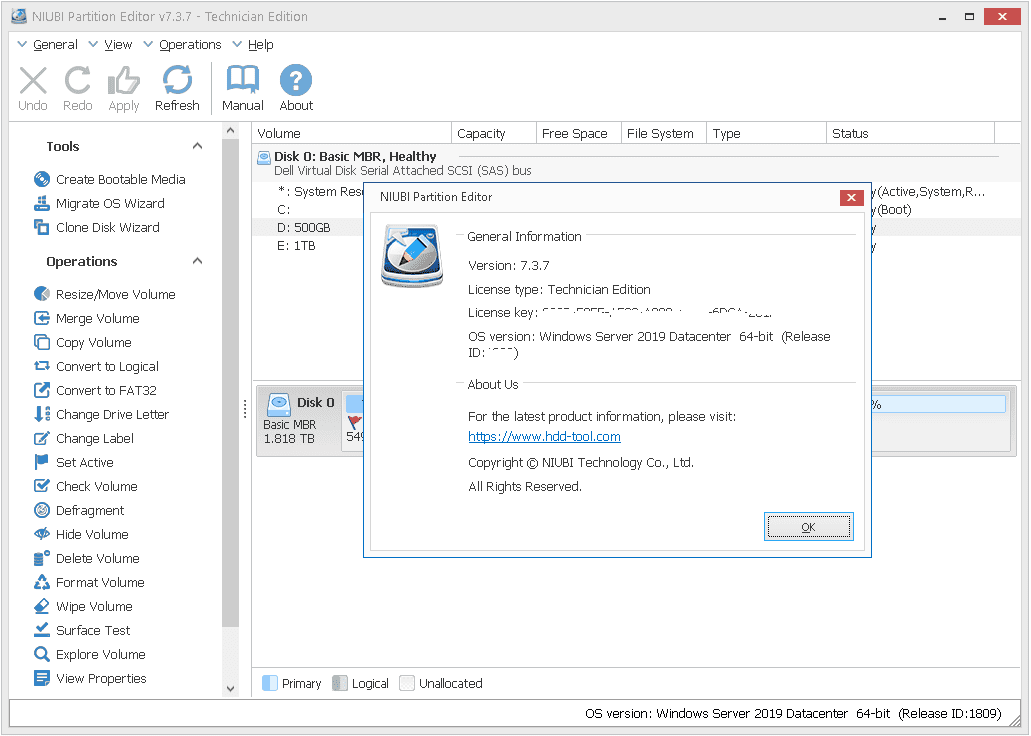Sort by the Capacity column header

(x=494, y=133)
